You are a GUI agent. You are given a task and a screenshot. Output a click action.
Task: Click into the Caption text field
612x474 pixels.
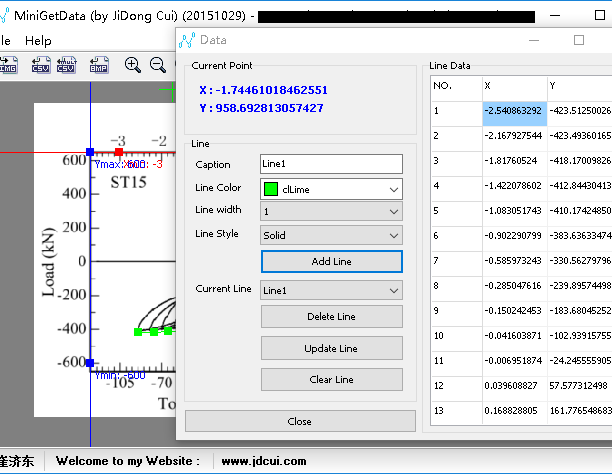[x=330, y=164]
